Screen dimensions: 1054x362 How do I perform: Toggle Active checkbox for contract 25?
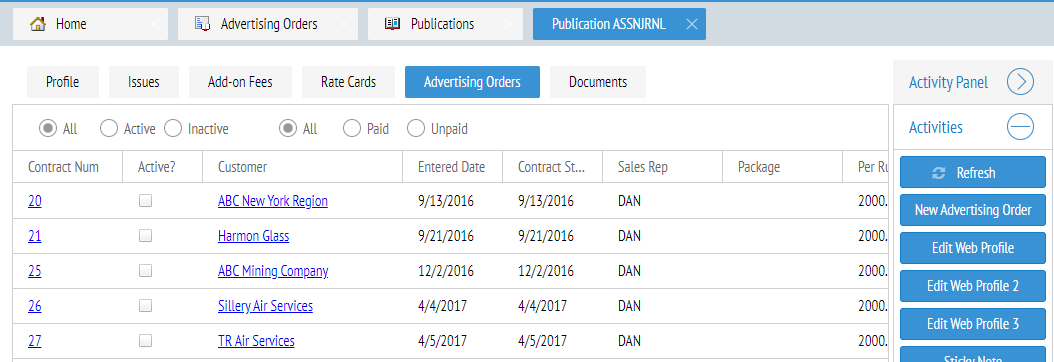point(145,271)
